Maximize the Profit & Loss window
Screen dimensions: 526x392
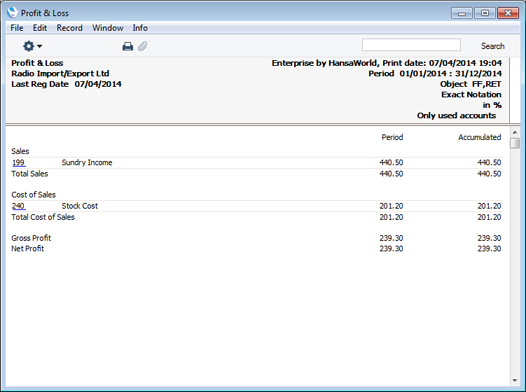485,13
